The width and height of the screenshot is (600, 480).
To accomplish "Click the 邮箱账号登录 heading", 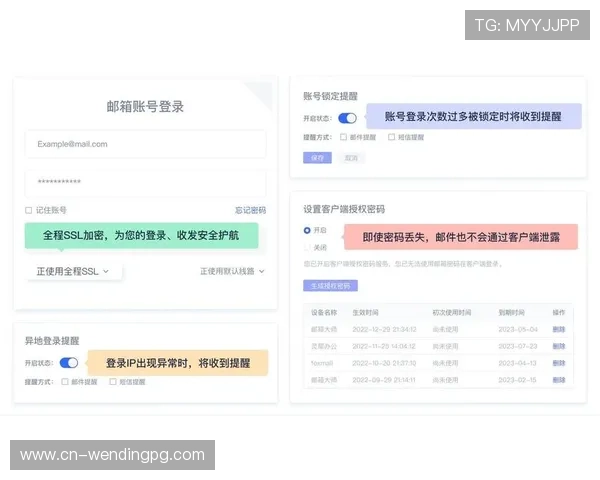I will pyautogui.click(x=145, y=106).
